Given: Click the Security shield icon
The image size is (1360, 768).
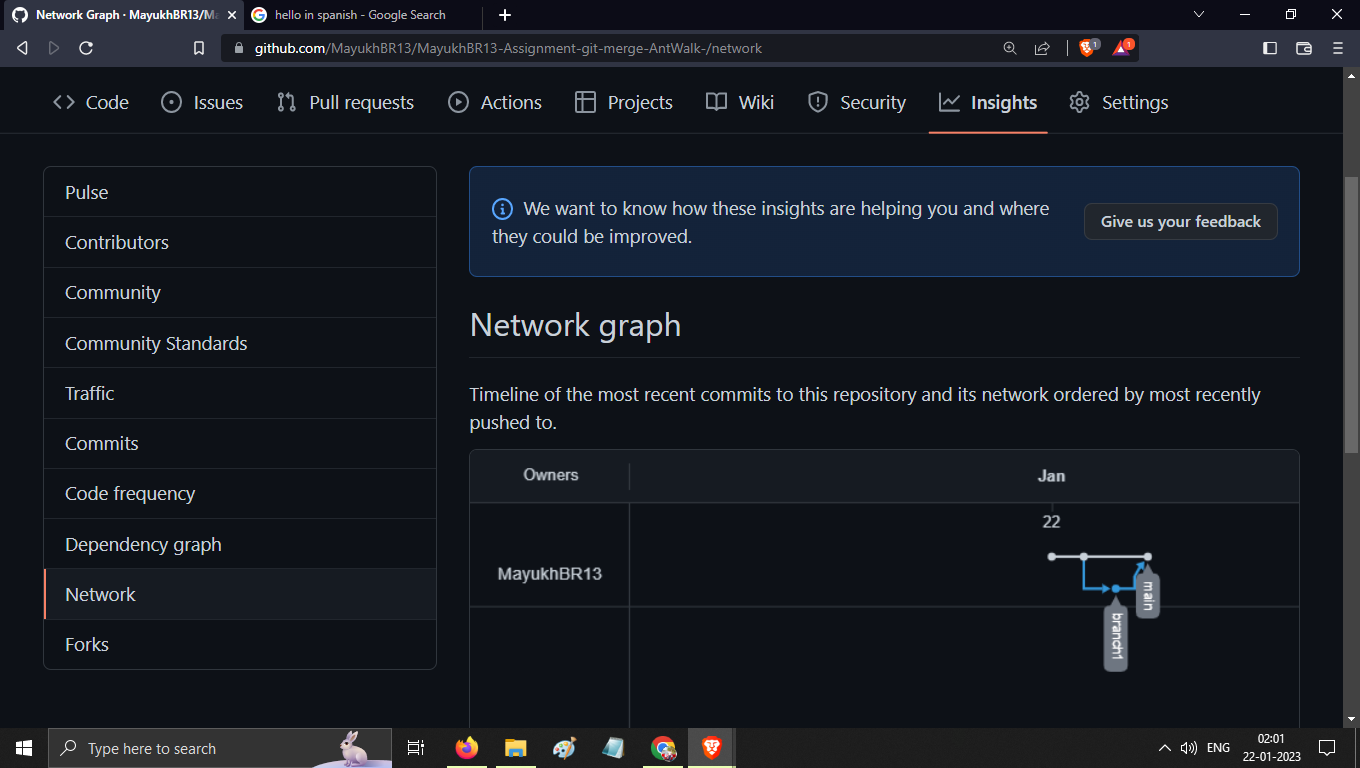Looking at the screenshot, I should 818,101.
